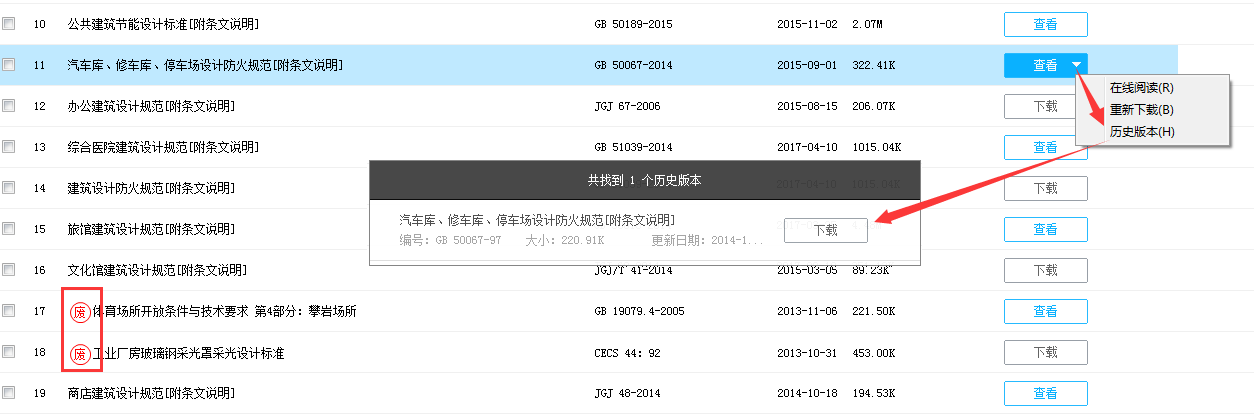
Task: Toggle the checkbox beside row 16
Action: click(x=9, y=270)
